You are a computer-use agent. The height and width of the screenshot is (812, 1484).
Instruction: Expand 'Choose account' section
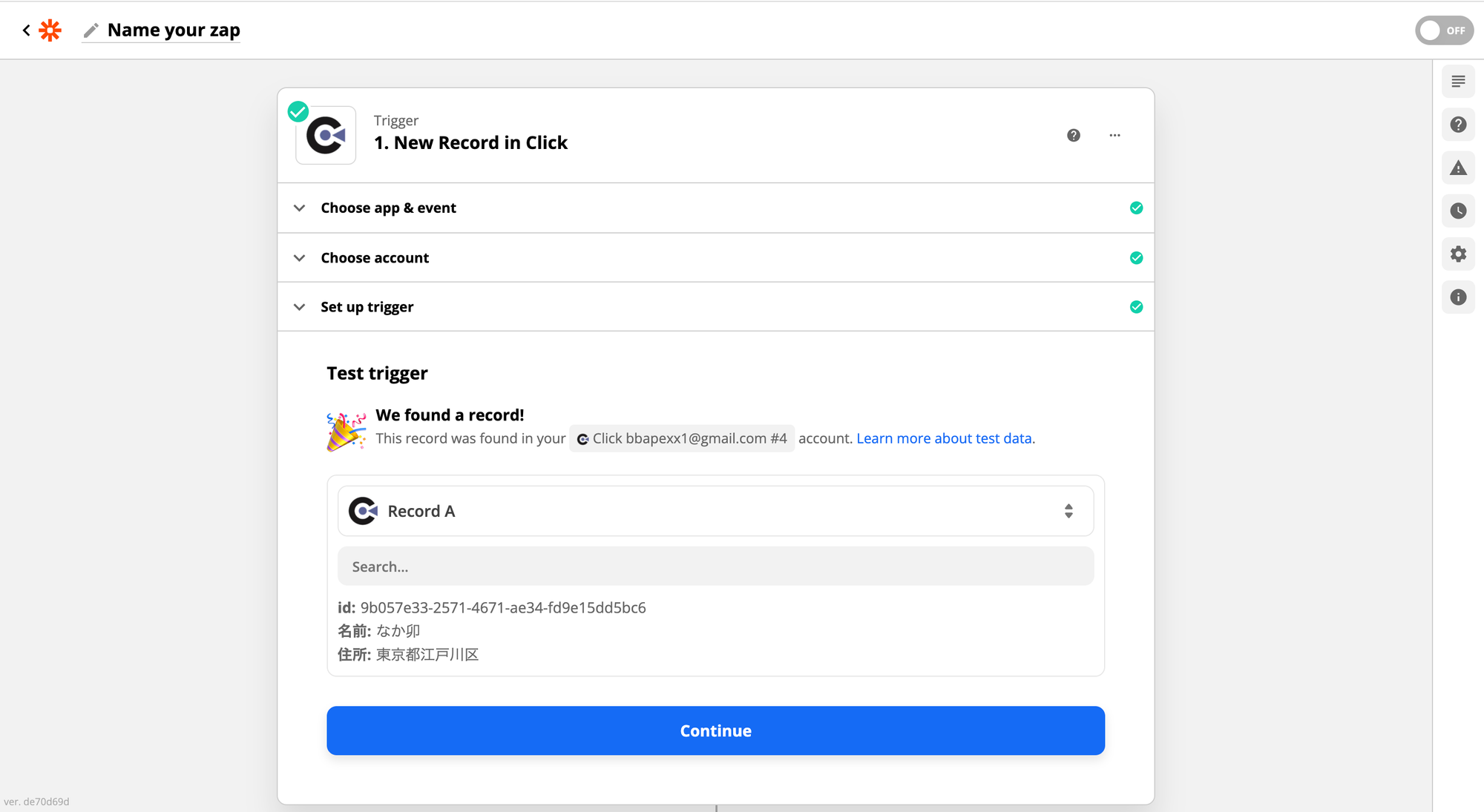click(715, 257)
